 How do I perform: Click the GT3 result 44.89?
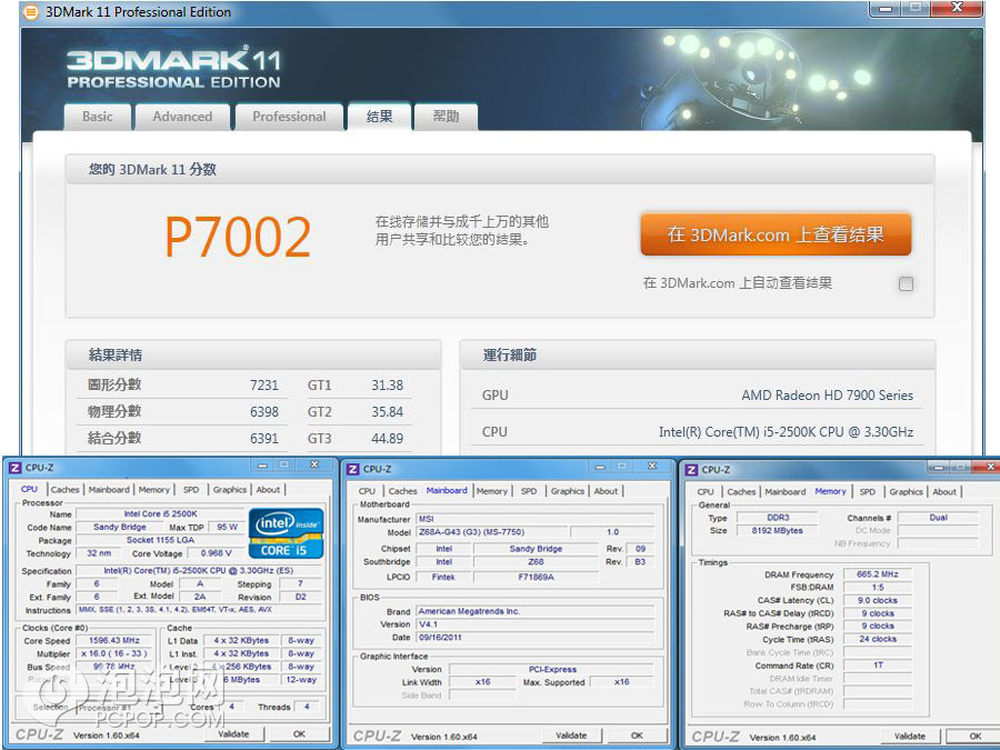coord(387,438)
